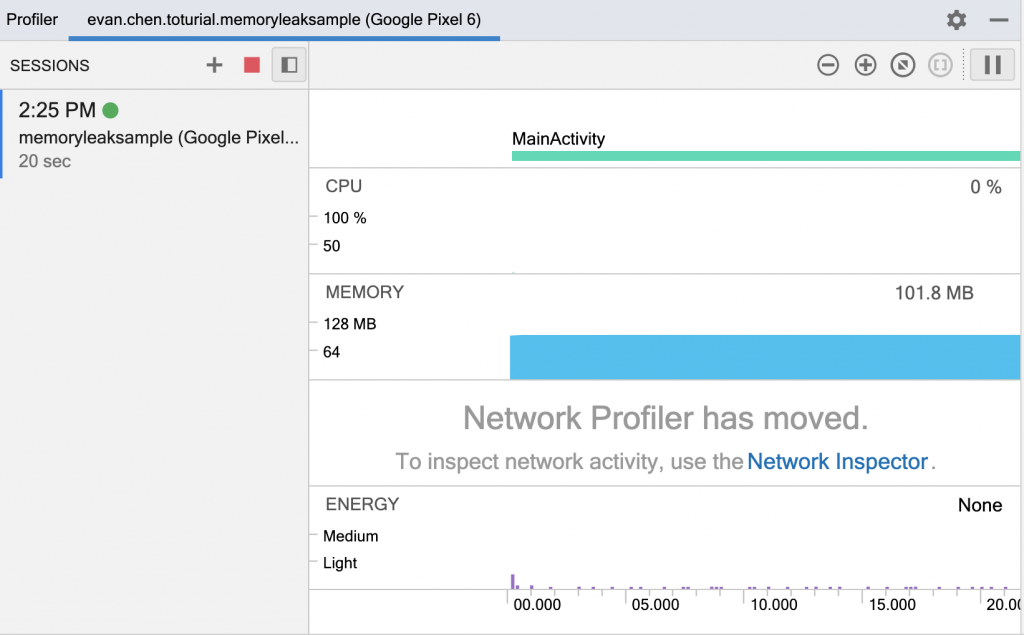Viewport: 1024px width, 635px height.
Task: Click the 10.000 timeline marker
Action: point(773,604)
